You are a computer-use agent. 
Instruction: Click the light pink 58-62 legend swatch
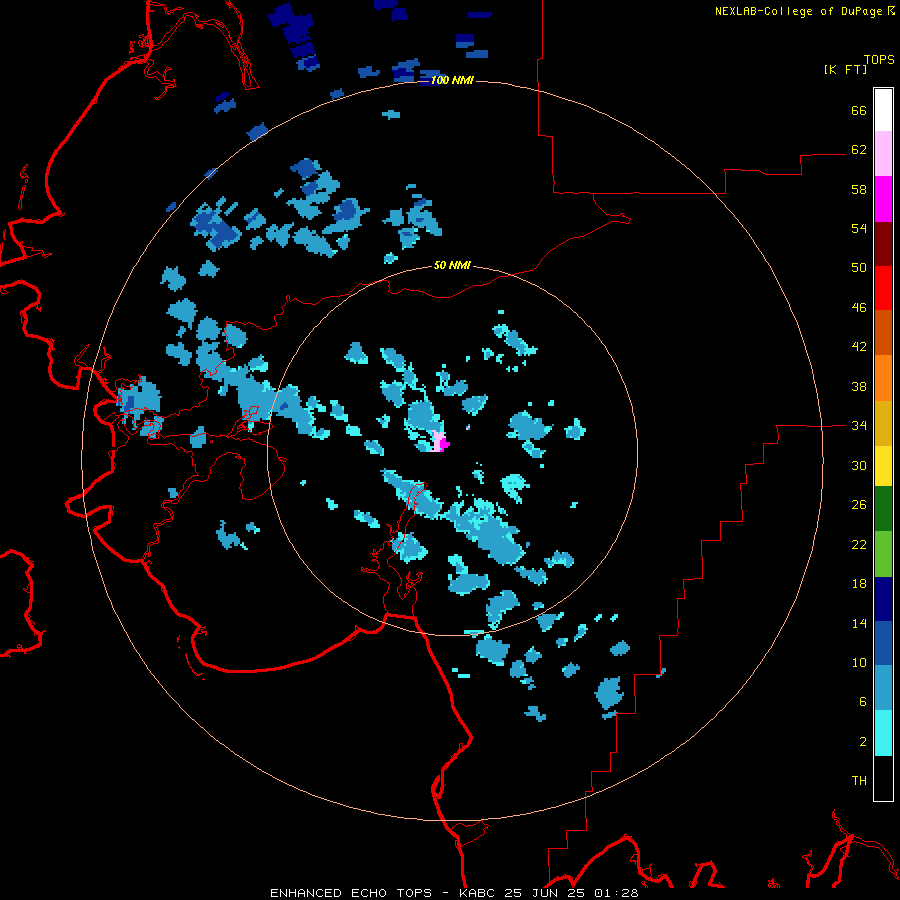883,154
